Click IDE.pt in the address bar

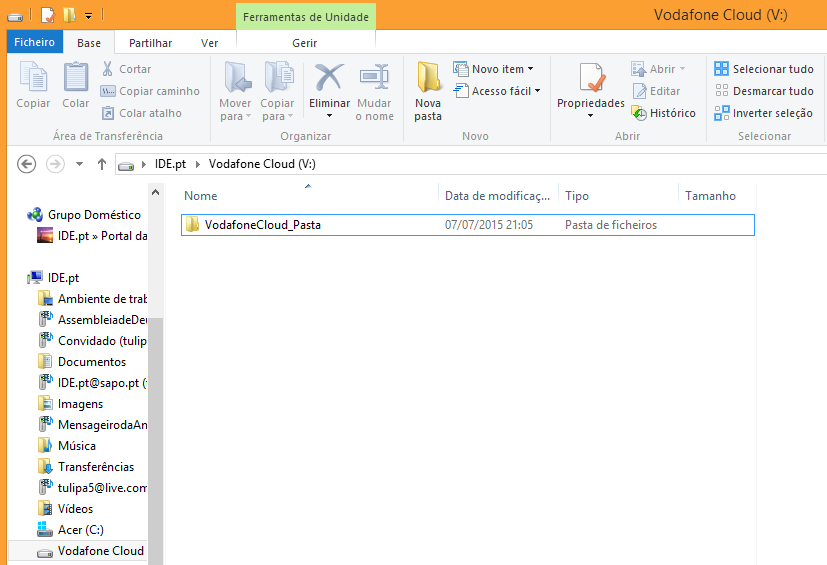(x=170, y=164)
